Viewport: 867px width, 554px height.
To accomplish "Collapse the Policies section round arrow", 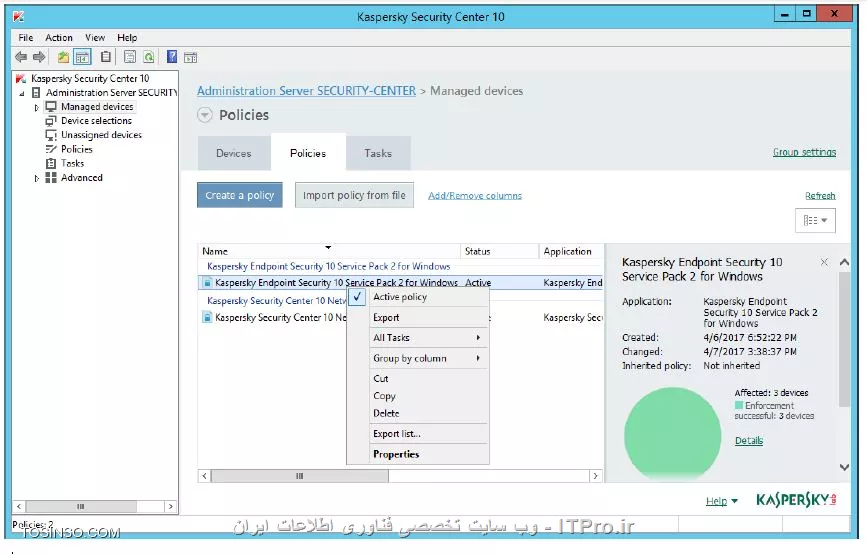I will point(205,115).
